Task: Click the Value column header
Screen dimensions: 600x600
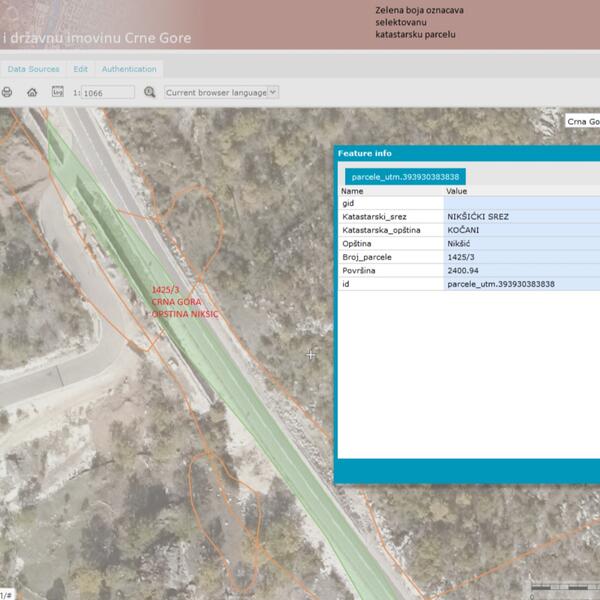Action: point(456,190)
